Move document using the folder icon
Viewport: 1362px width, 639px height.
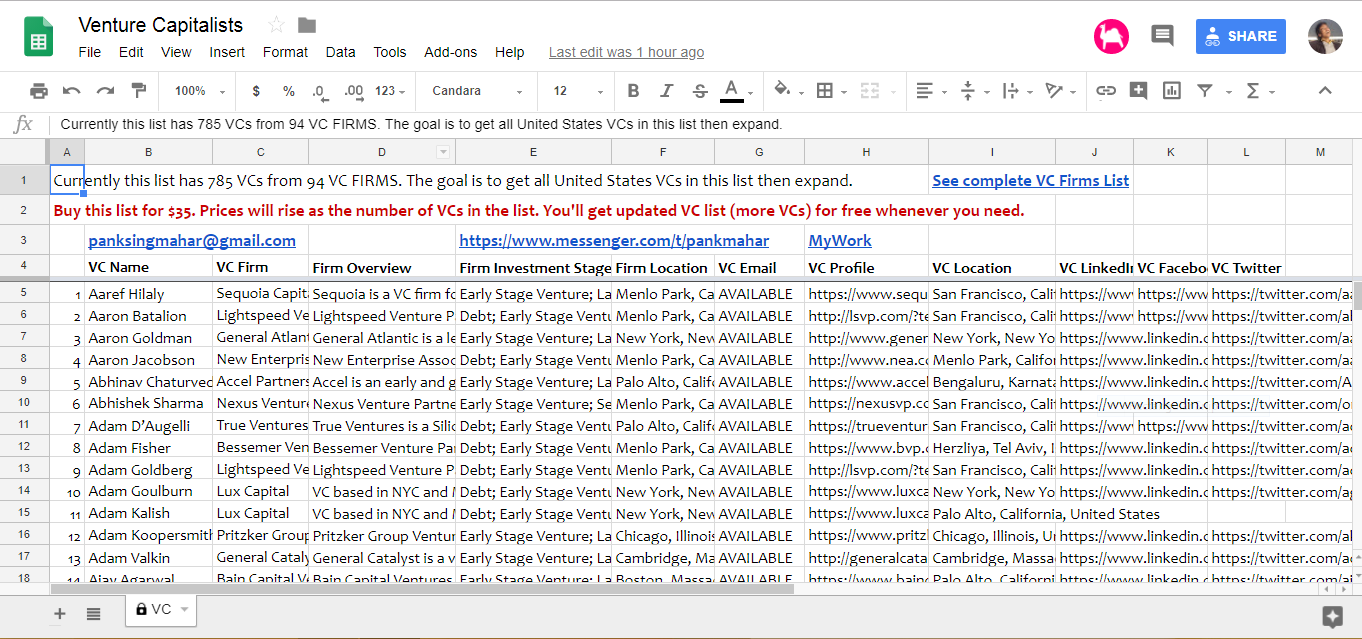point(307,25)
